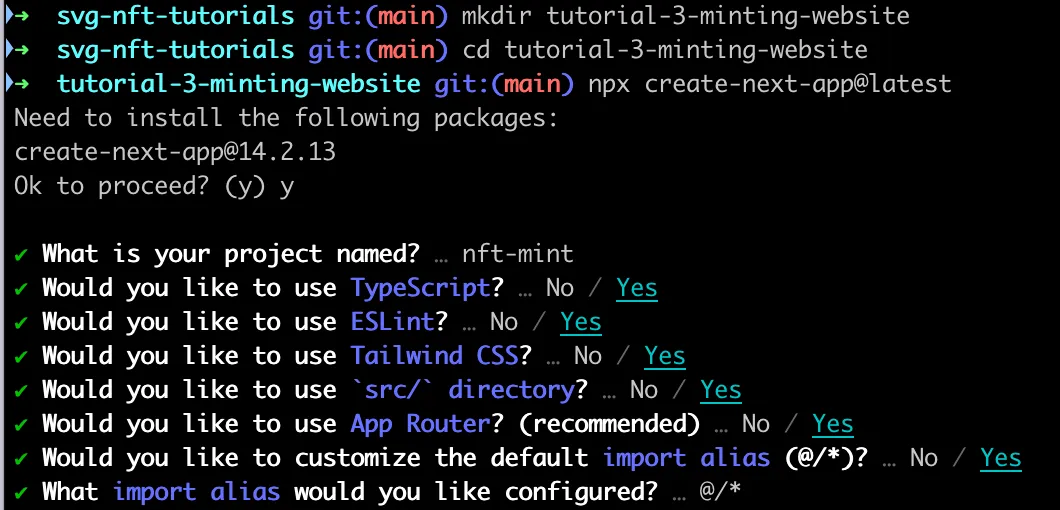Screen dimensions: 1060x510
Task: Click the highlighted word 'TypeScript'
Action: 420,288
